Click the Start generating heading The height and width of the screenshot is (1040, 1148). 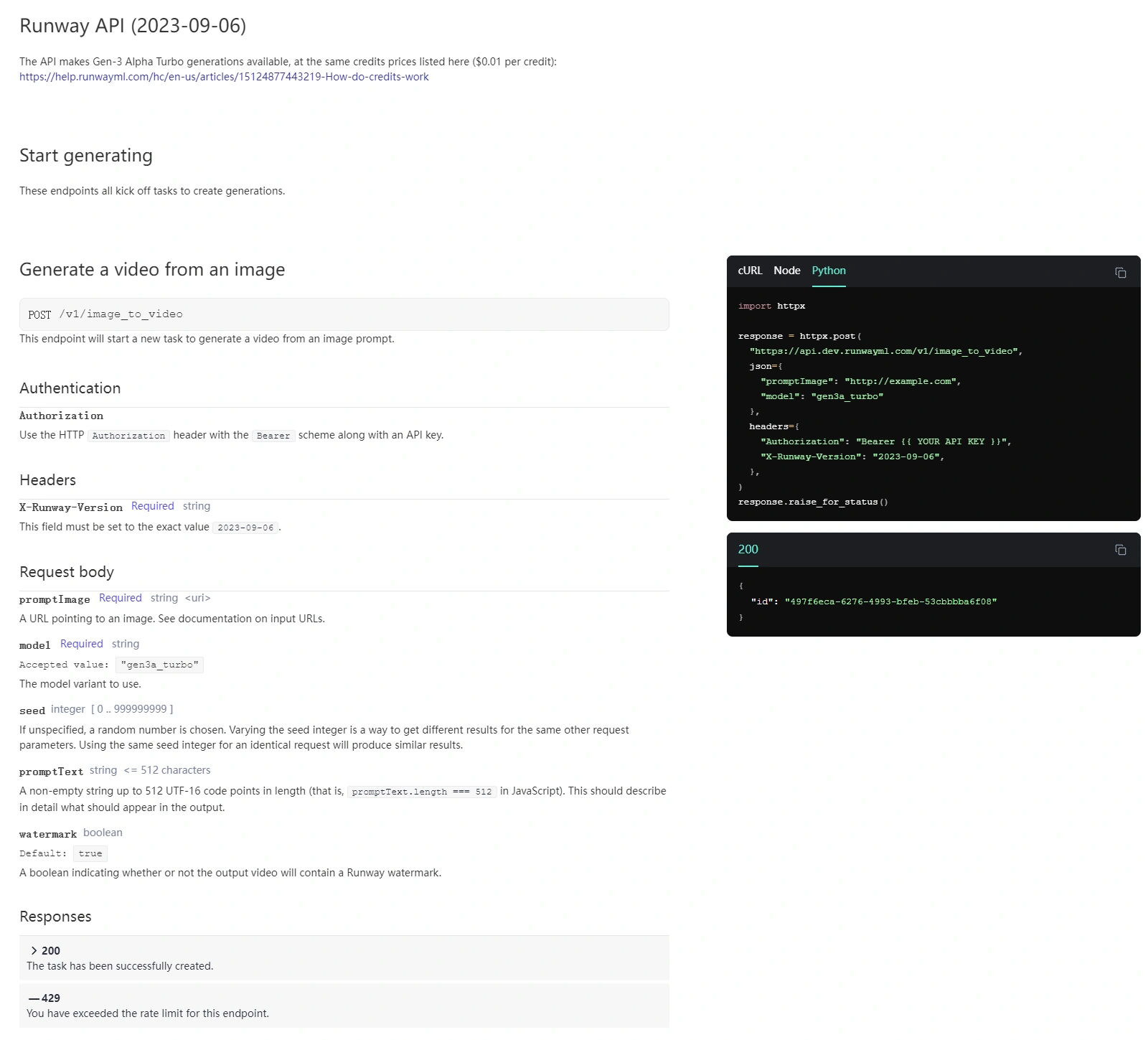[86, 156]
